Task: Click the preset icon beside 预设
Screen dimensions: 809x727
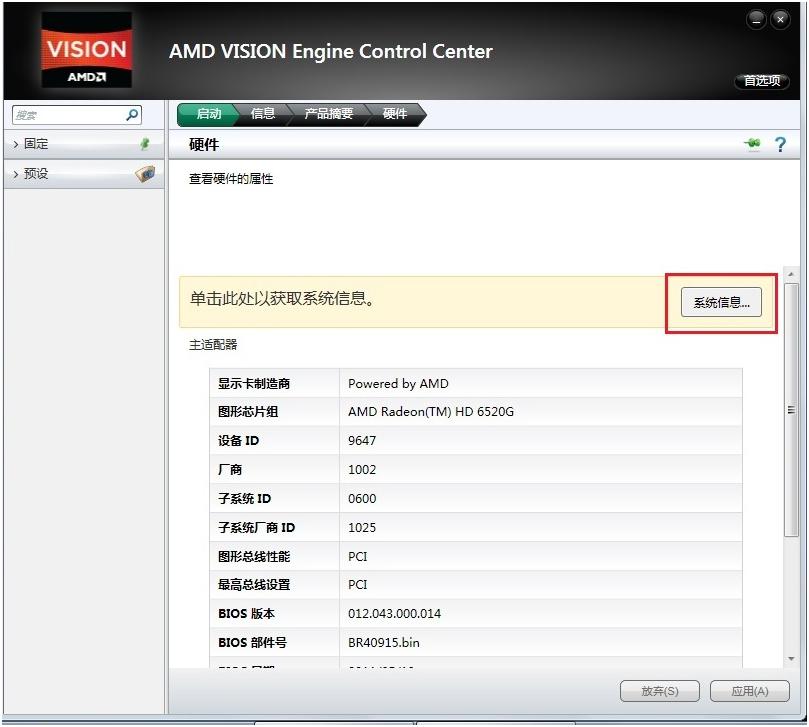Action: point(145,173)
